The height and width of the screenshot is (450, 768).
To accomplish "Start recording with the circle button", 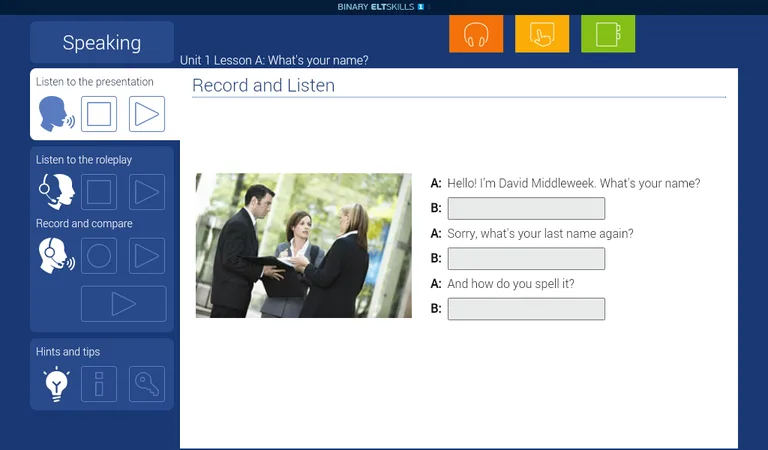I will pos(99,256).
